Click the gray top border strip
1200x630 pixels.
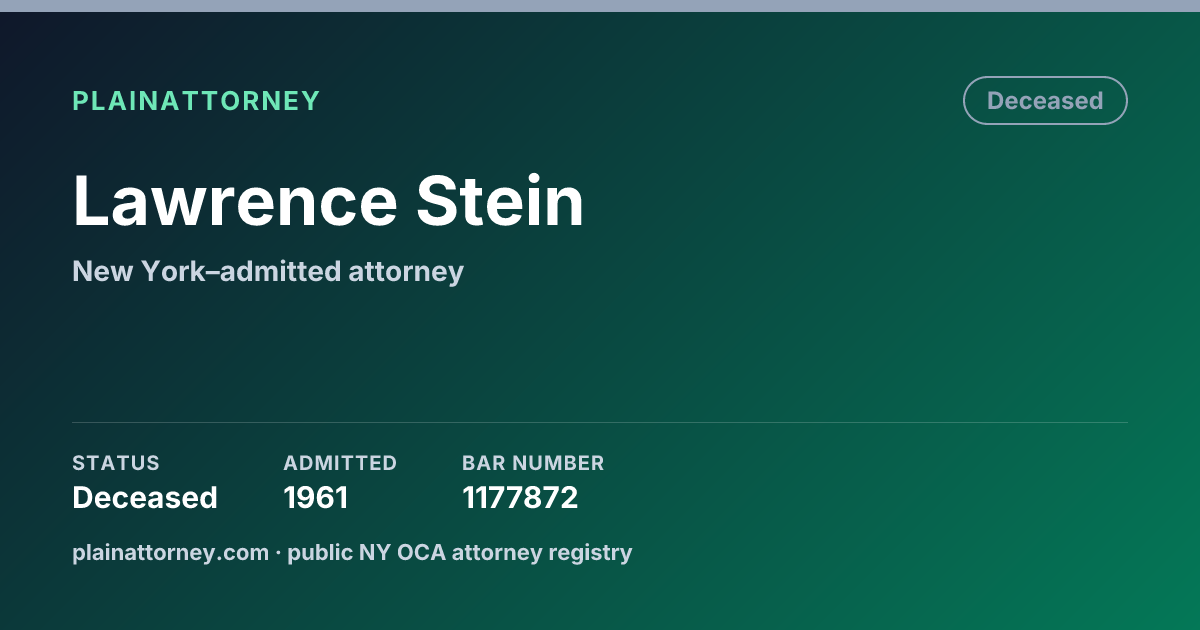600,6
